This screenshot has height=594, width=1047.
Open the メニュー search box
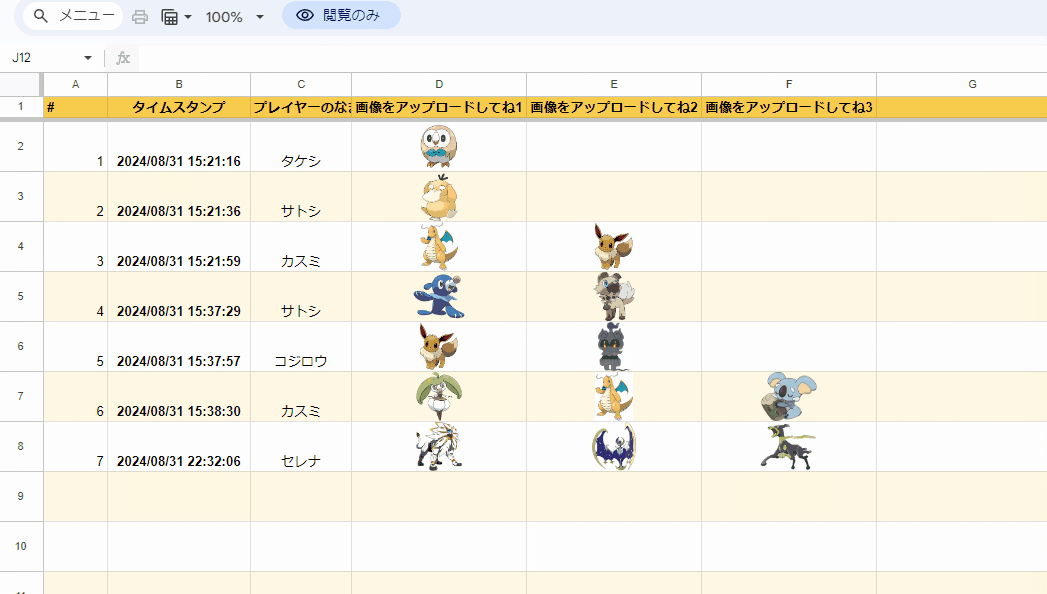pyautogui.click(x=73, y=16)
